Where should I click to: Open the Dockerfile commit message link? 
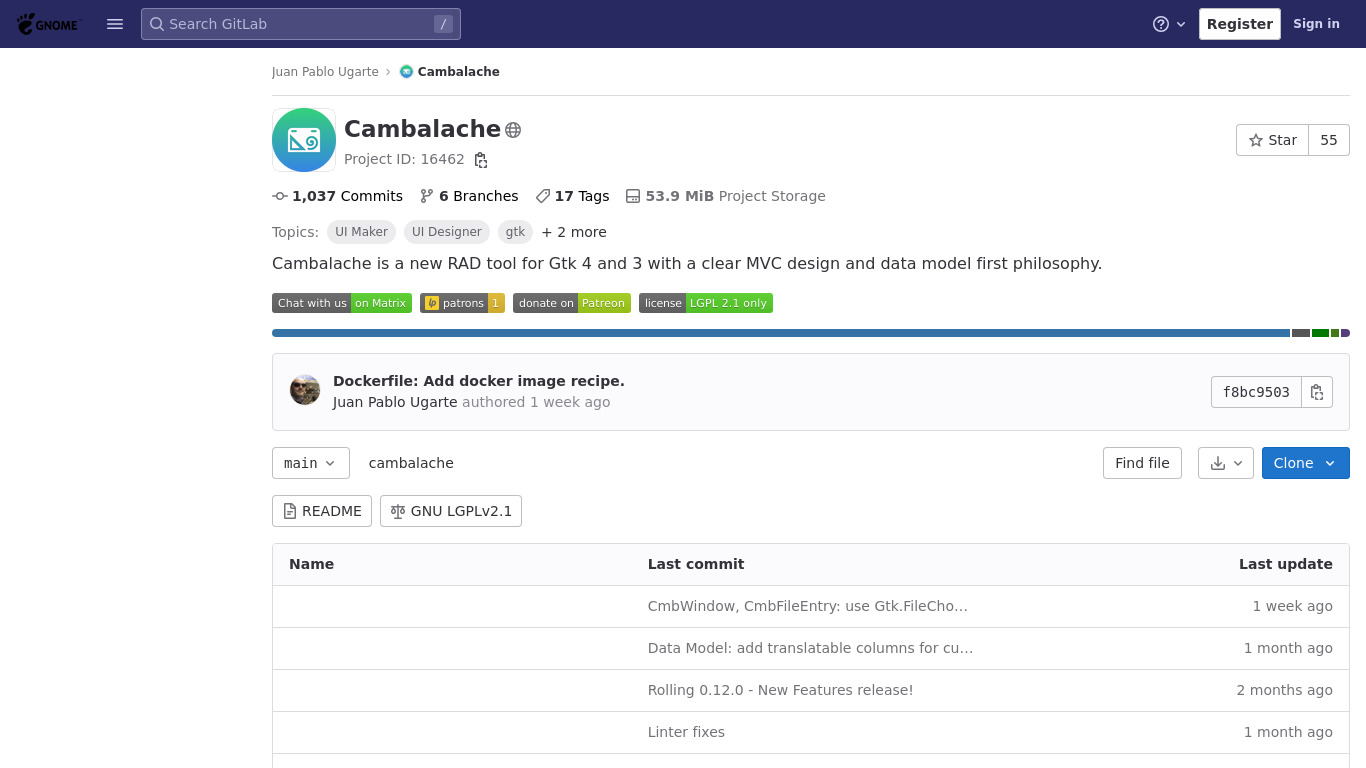point(479,381)
